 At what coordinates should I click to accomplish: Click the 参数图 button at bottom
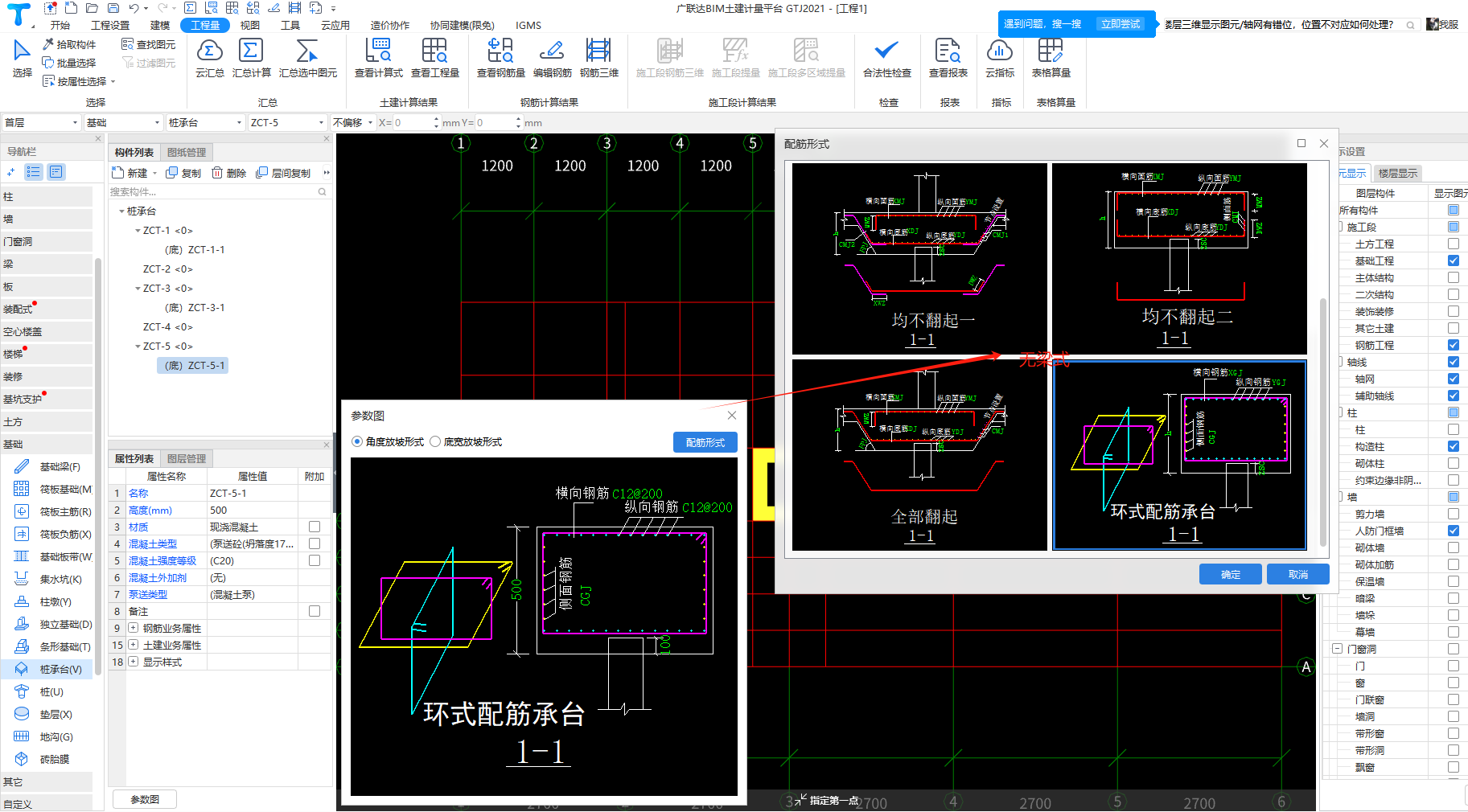(145, 799)
